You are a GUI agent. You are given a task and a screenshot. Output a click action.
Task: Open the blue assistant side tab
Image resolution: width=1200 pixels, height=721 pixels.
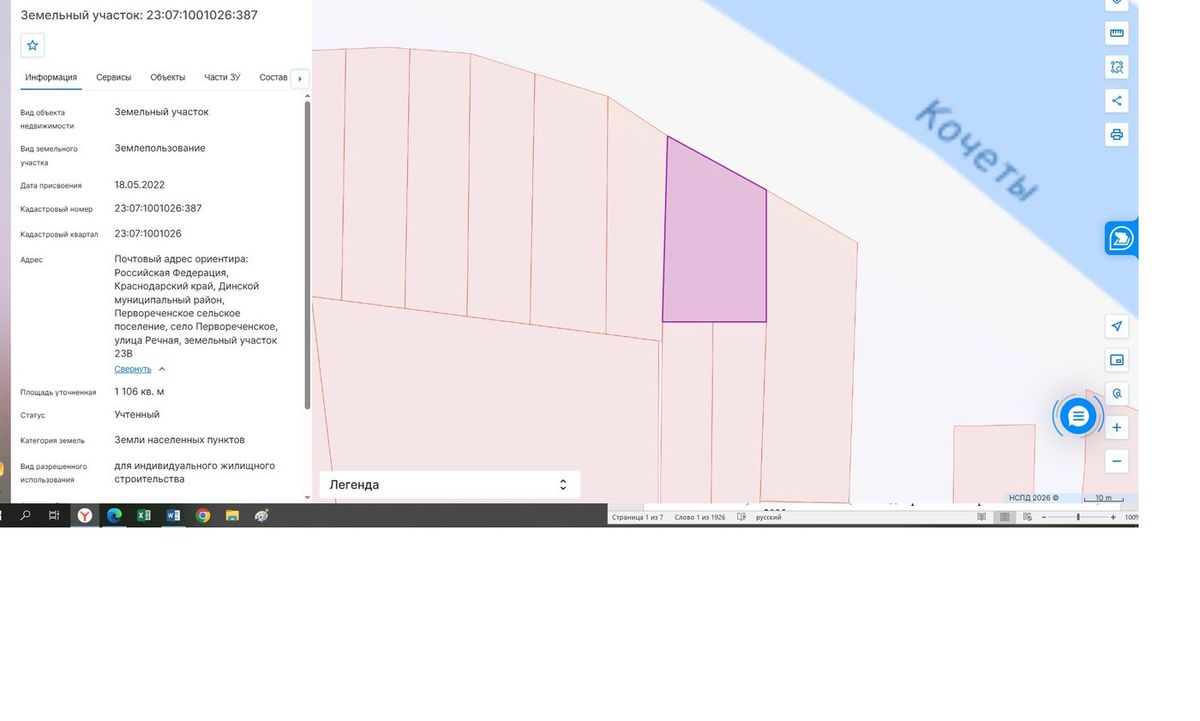point(1121,239)
